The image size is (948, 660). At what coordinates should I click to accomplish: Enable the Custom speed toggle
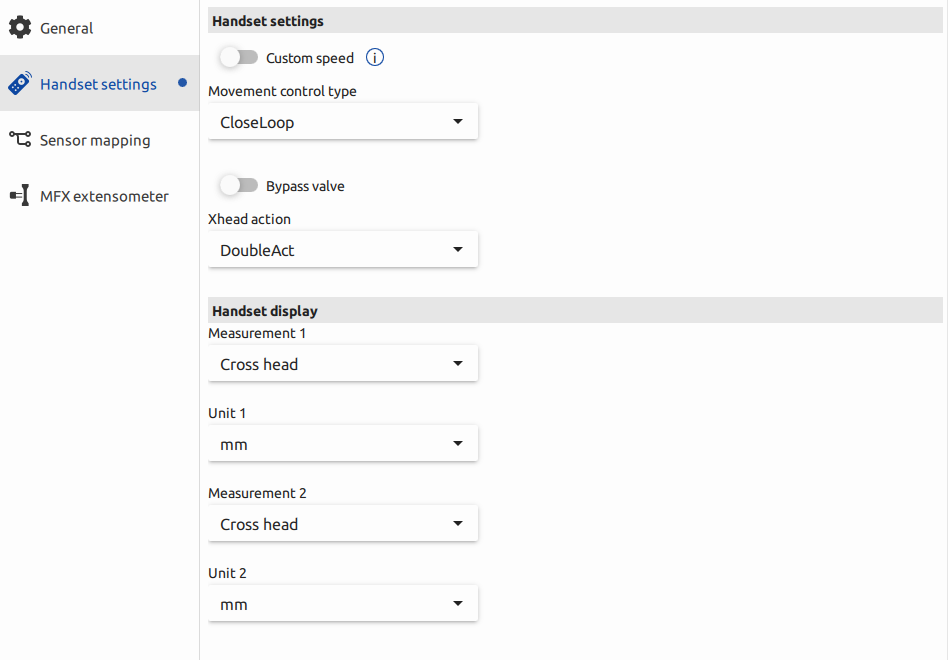pyautogui.click(x=238, y=57)
